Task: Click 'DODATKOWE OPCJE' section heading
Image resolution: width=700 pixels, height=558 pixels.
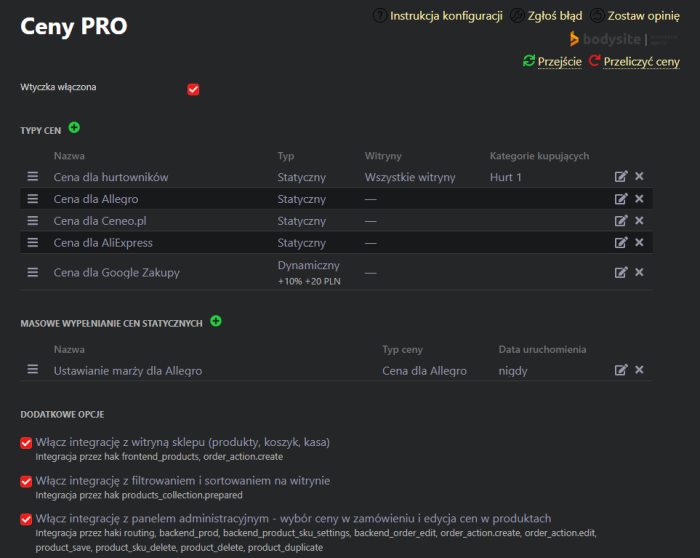Action: [x=62, y=415]
